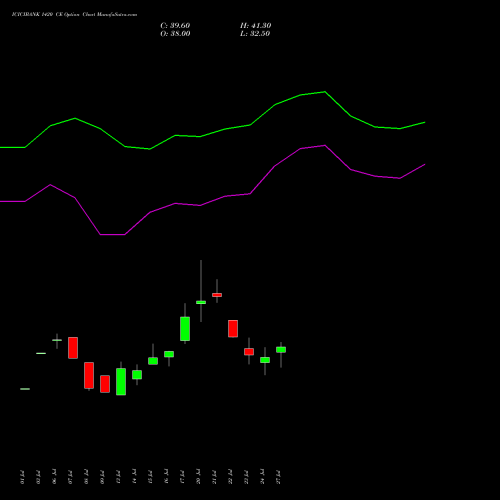Click the 06 Jul date axis label

(x=54, y=477)
